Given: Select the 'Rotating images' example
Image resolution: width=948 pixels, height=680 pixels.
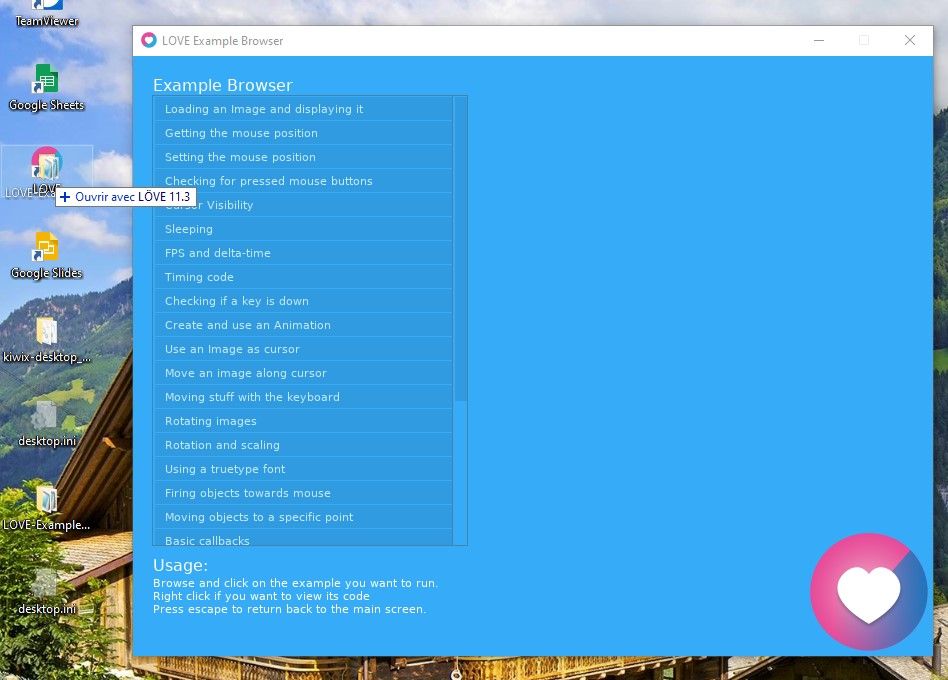Looking at the screenshot, I should click(x=304, y=421).
